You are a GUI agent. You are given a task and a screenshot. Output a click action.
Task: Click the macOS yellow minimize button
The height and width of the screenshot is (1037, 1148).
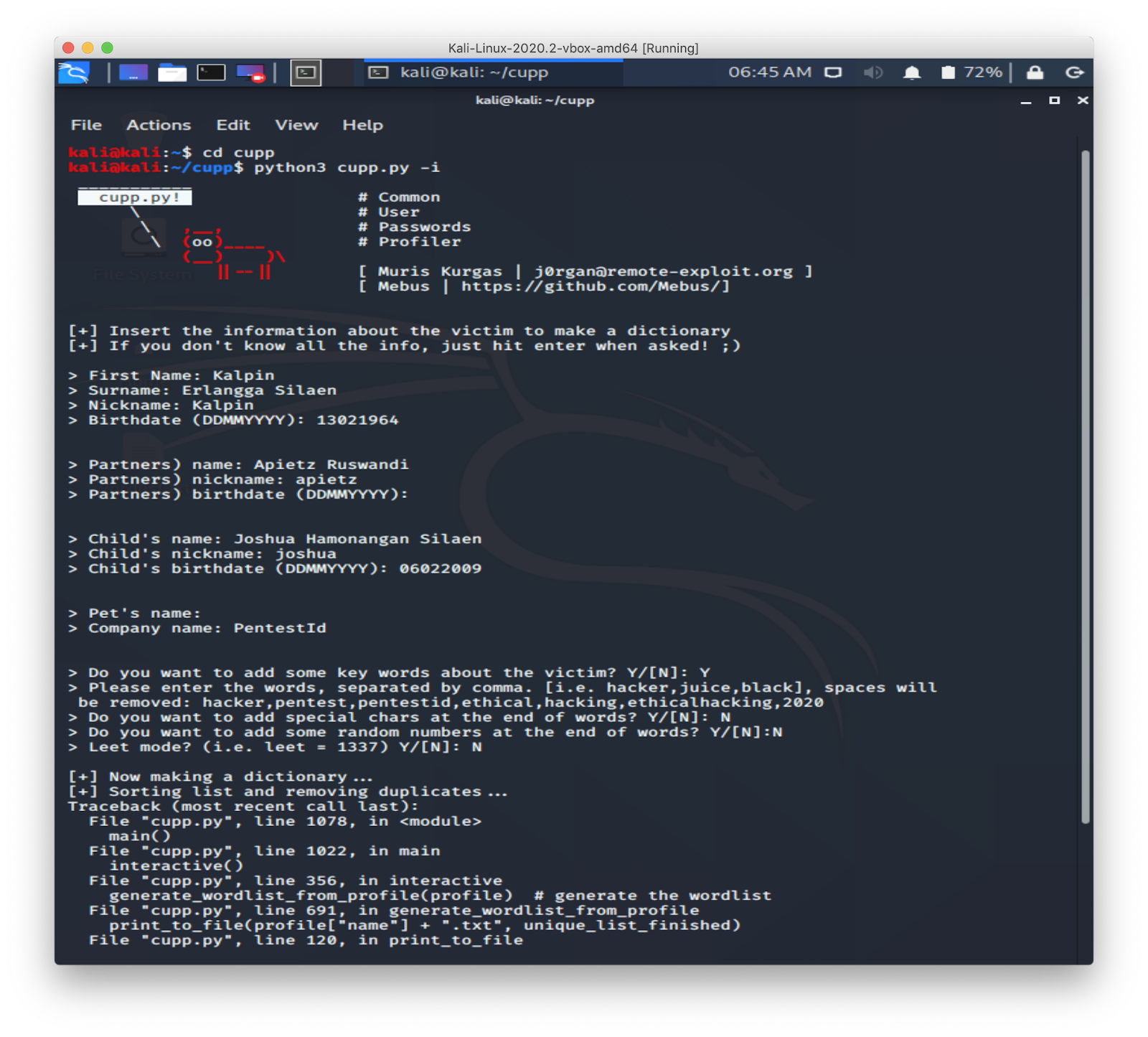pos(88,47)
